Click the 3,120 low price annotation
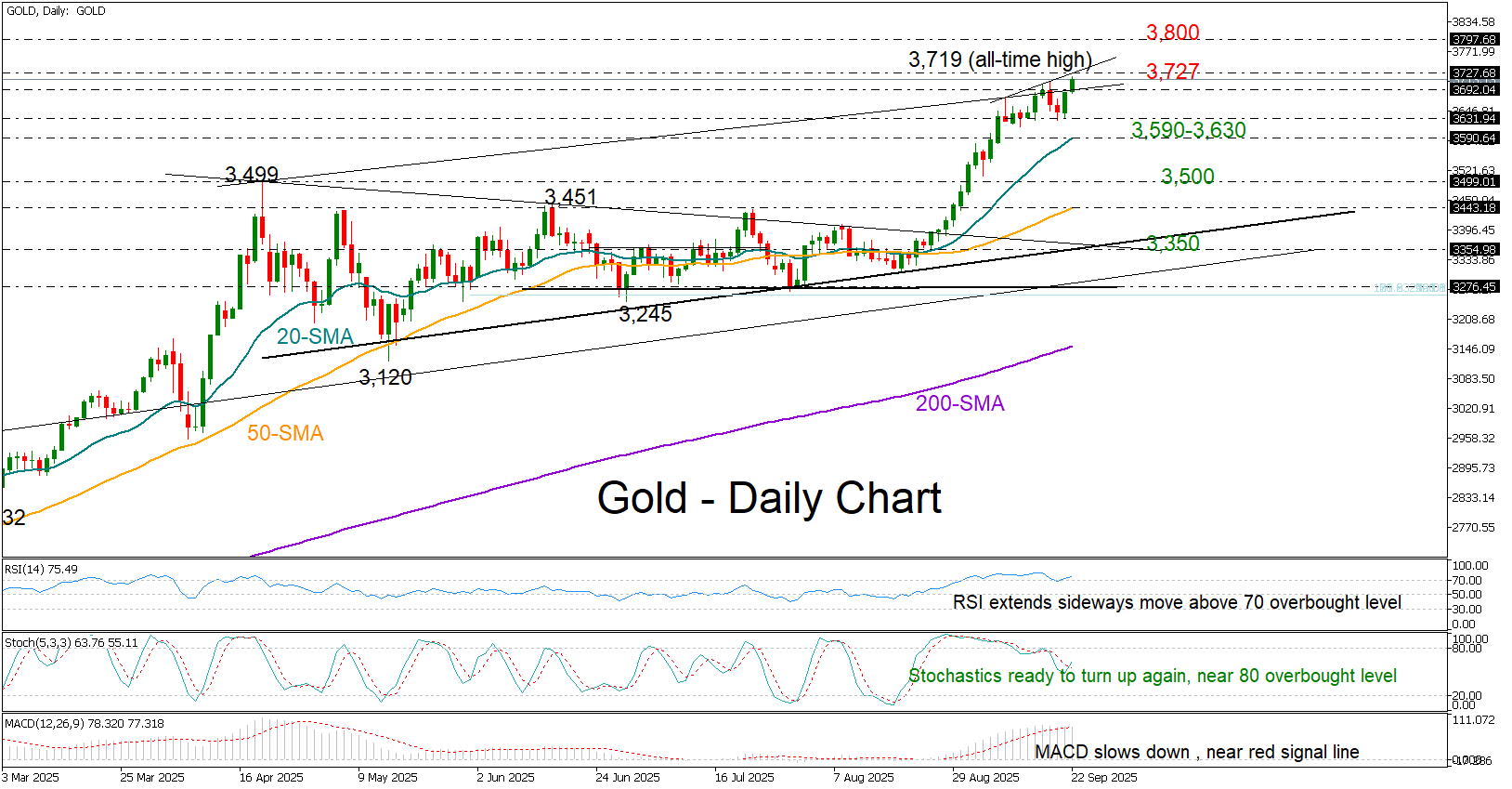The image size is (1512, 789). [385, 377]
